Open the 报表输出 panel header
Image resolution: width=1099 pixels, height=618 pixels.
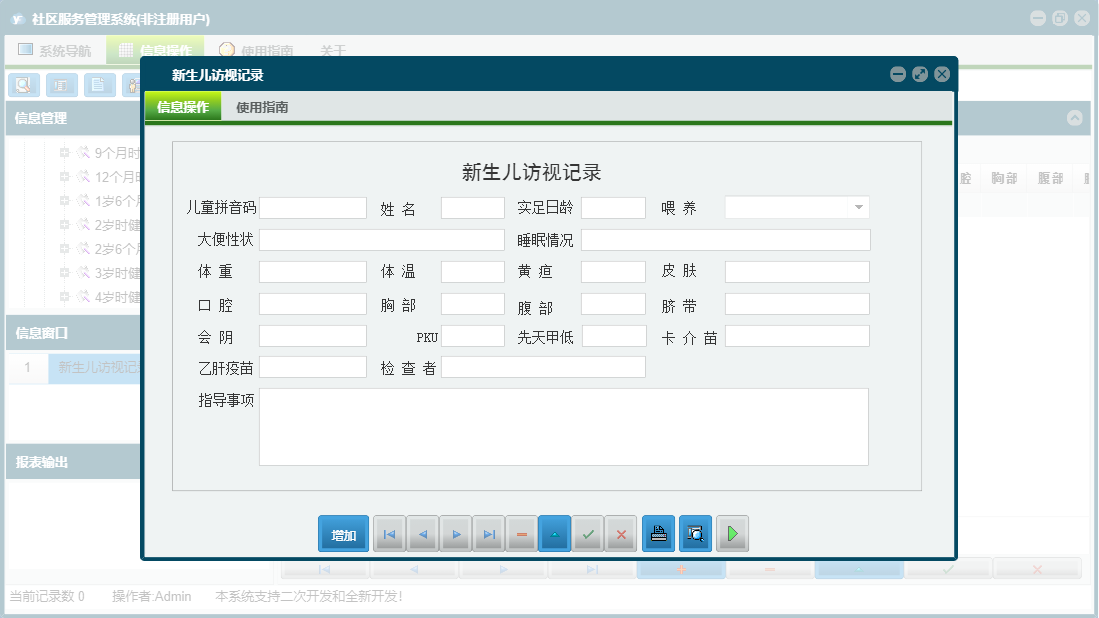[74, 462]
